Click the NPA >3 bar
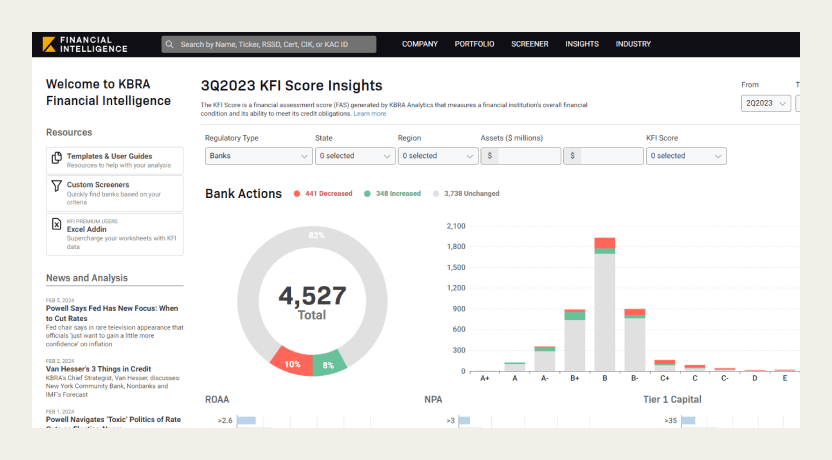The height and width of the screenshot is (460, 832). click(464, 420)
